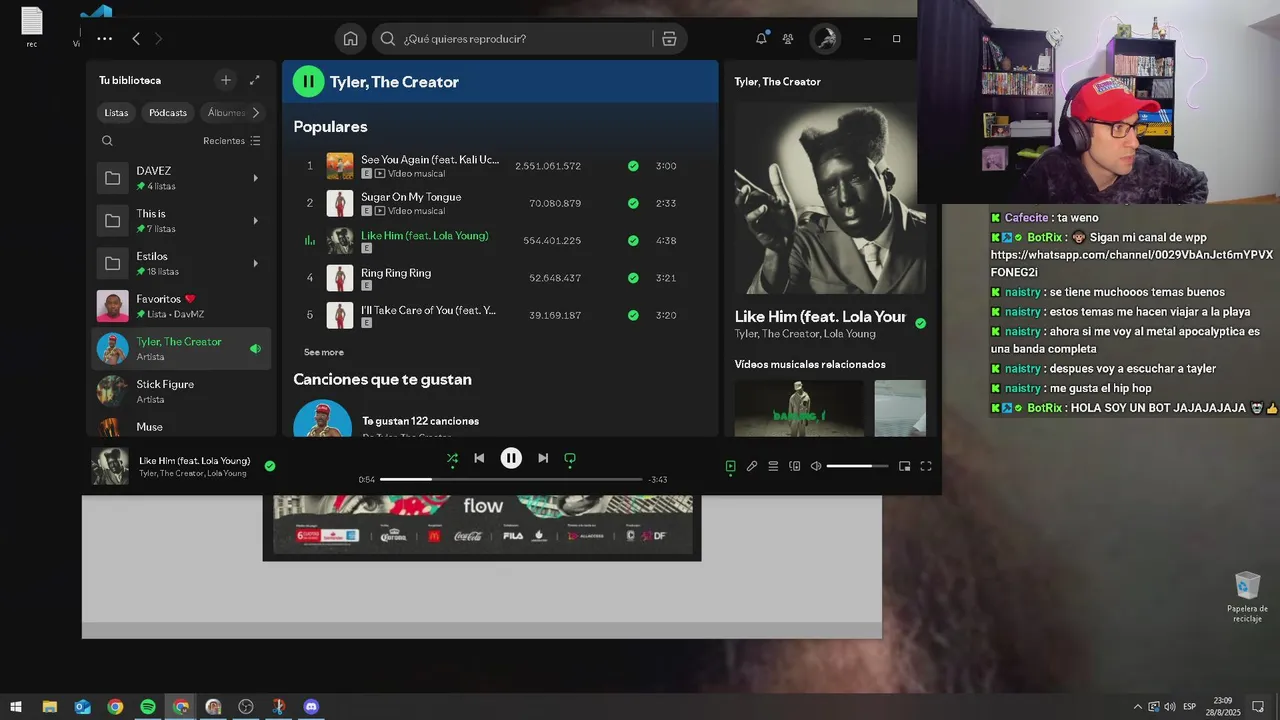Open the Favoritos playlist

pos(181,306)
